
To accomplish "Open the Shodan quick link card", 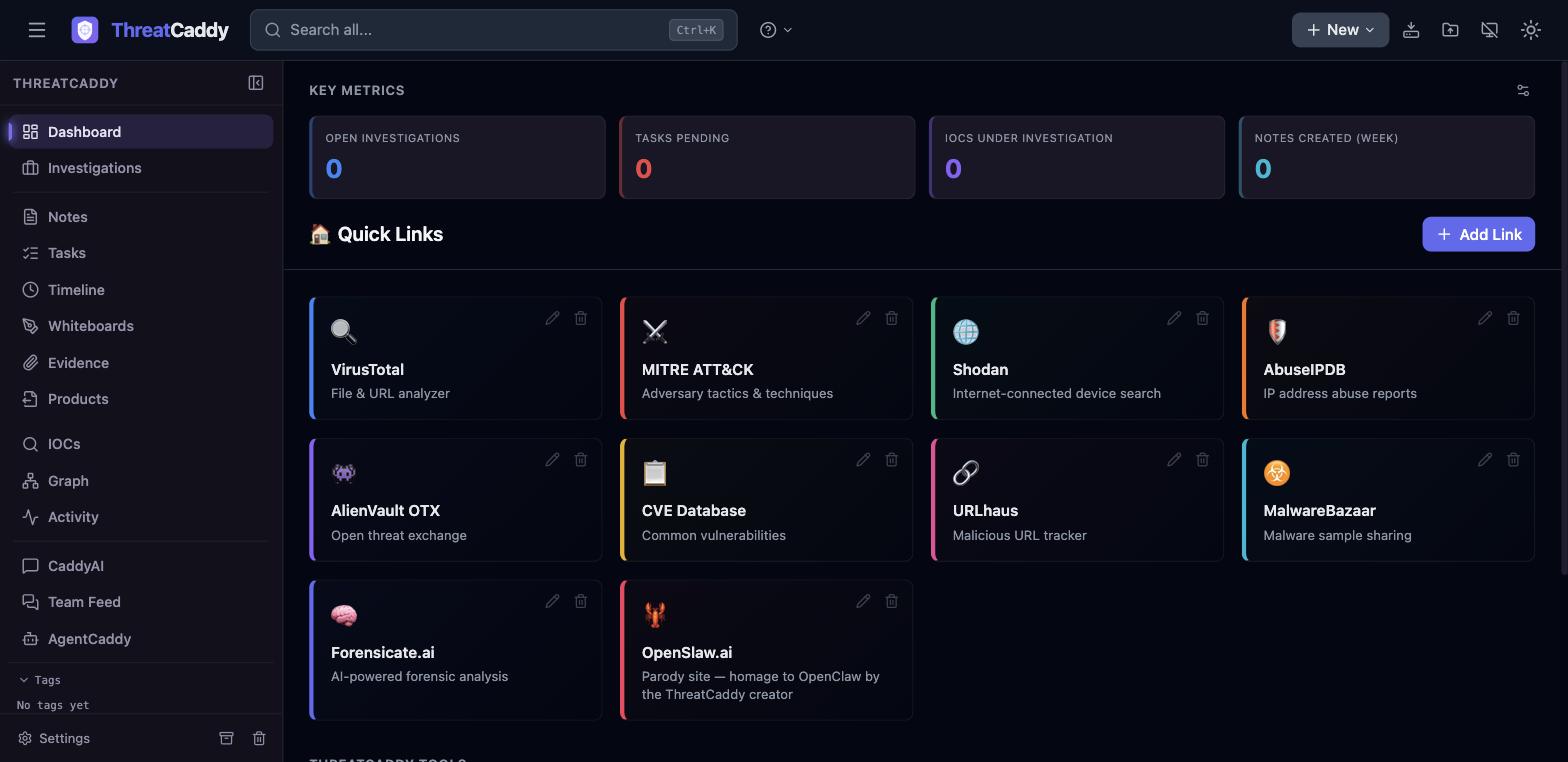I will pos(1077,358).
